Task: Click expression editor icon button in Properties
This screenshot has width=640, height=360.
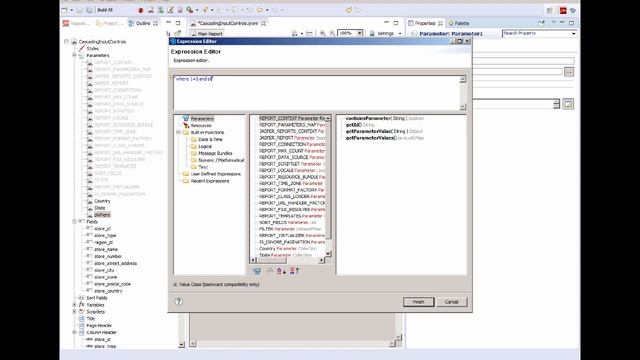Action: click(568, 104)
